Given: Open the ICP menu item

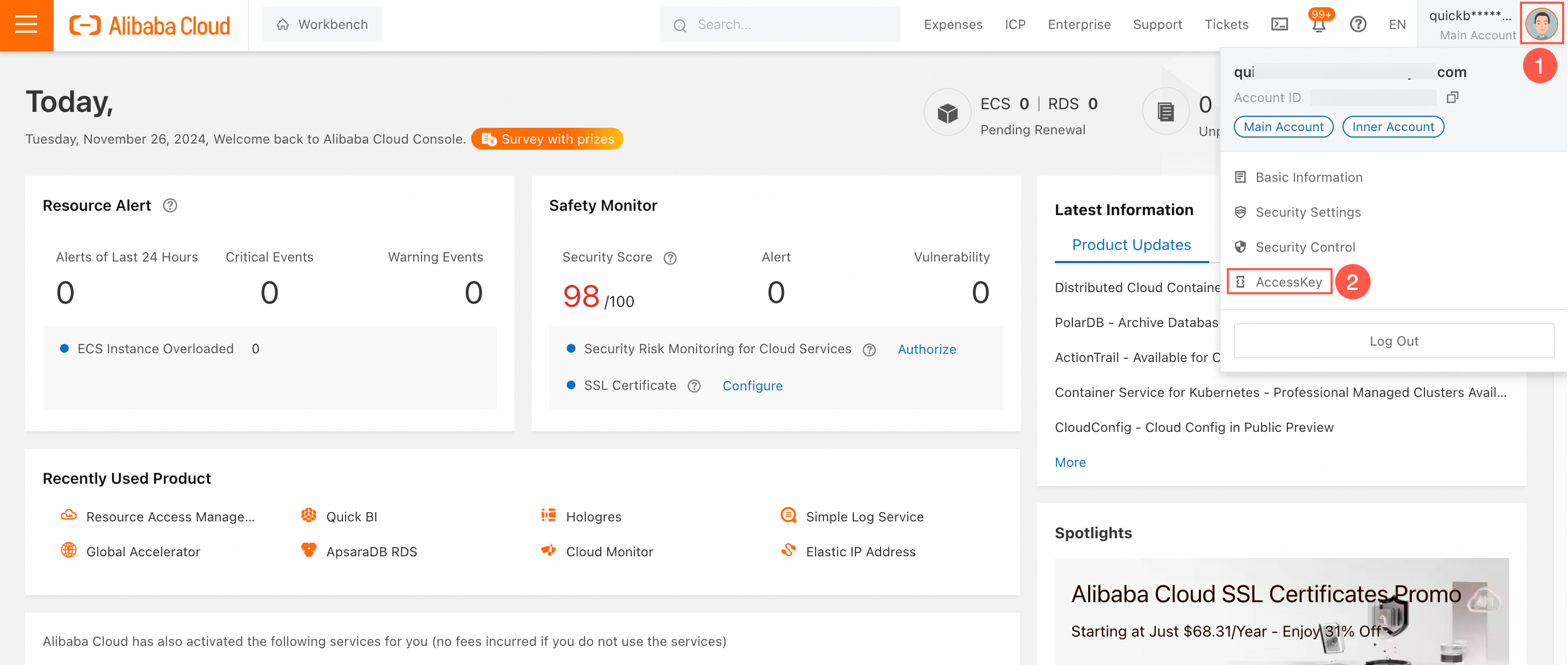Looking at the screenshot, I should tap(1015, 25).
